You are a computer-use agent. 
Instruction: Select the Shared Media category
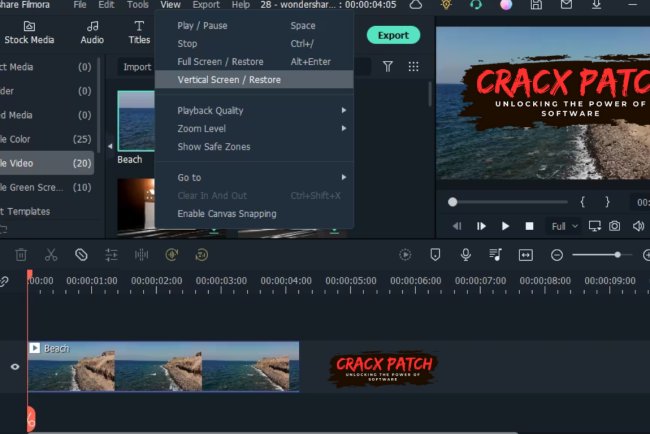pos(46,115)
